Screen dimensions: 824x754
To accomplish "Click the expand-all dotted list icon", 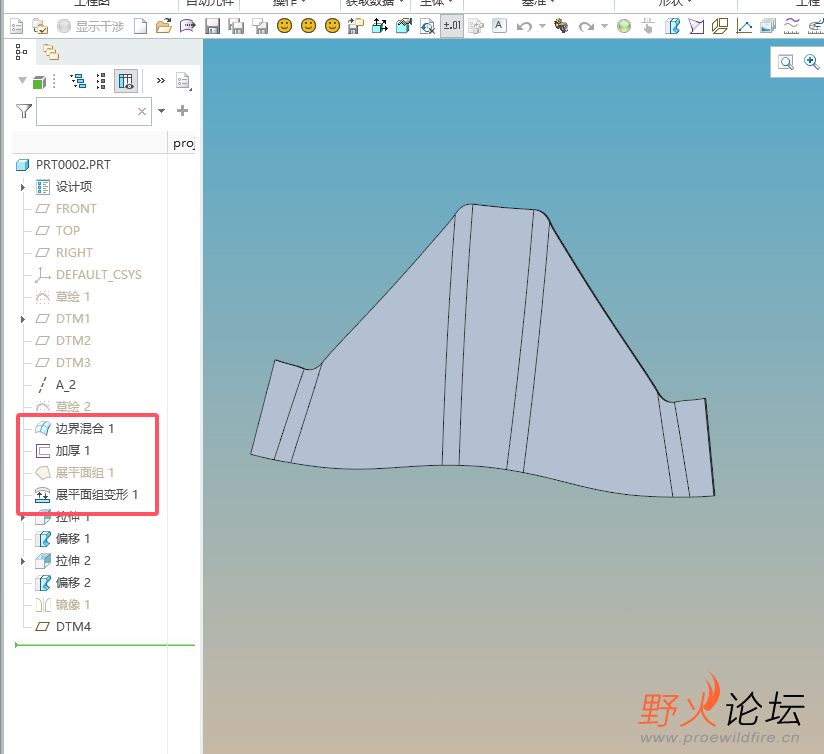I will tap(101, 81).
